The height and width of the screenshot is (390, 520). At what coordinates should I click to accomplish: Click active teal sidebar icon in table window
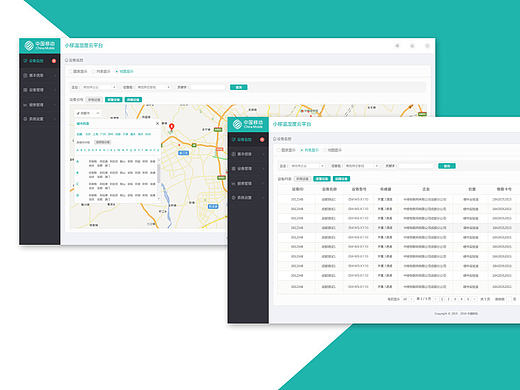(x=233, y=139)
